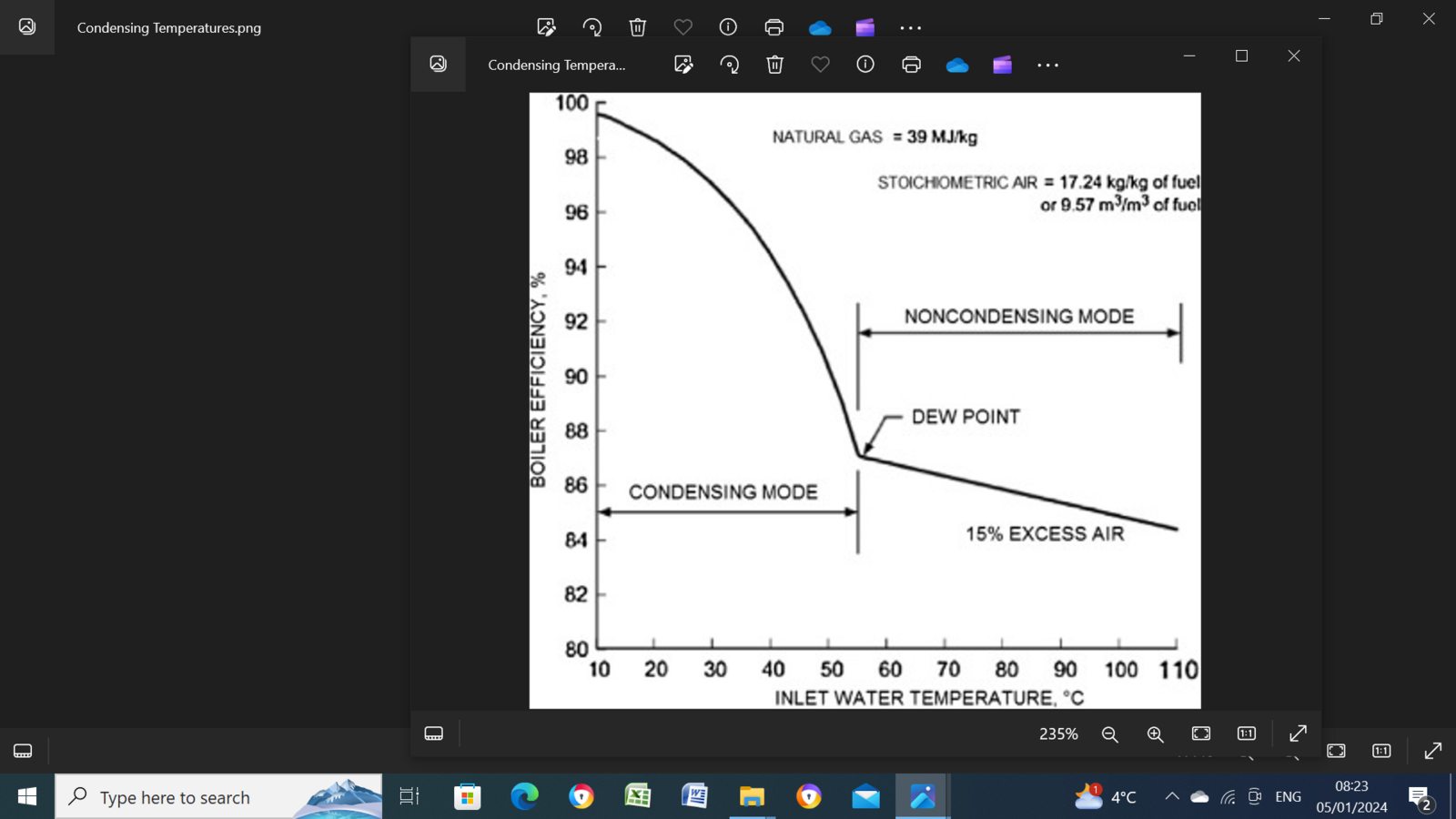Print the chart from the front Photos window
This screenshot has height=819, width=1456.
(911, 65)
